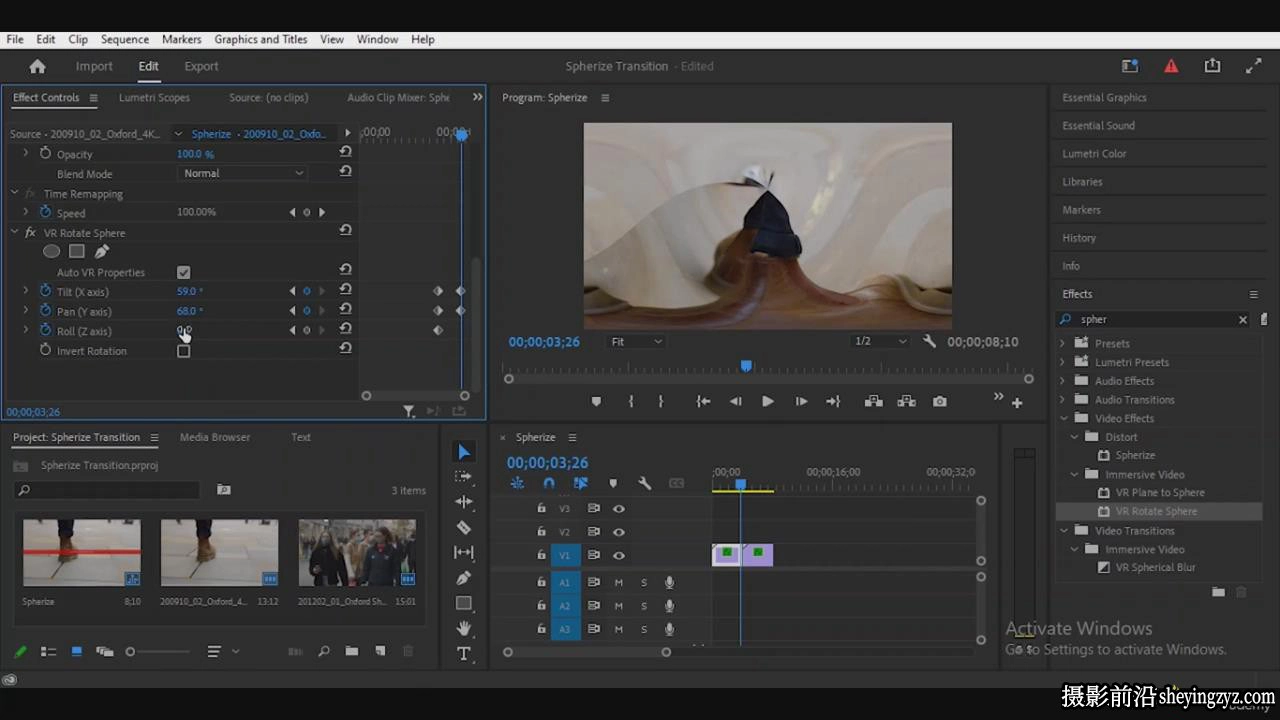The width and height of the screenshot is (1280, 720).
Task: Open the Quick Export share icon
Action: (x=1212, y=66)
